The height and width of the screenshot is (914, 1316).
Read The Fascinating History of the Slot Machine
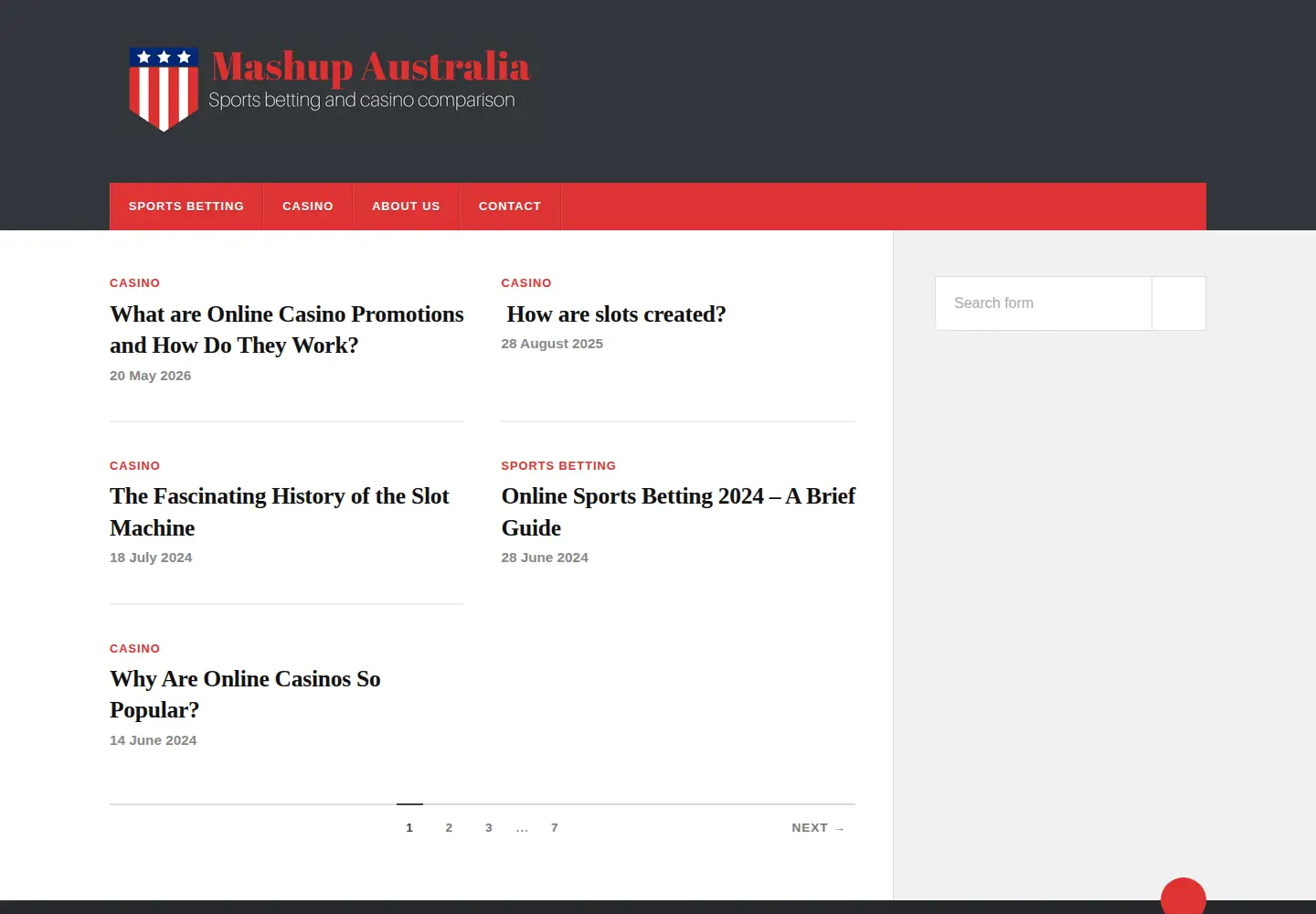(x=280, y=512)
